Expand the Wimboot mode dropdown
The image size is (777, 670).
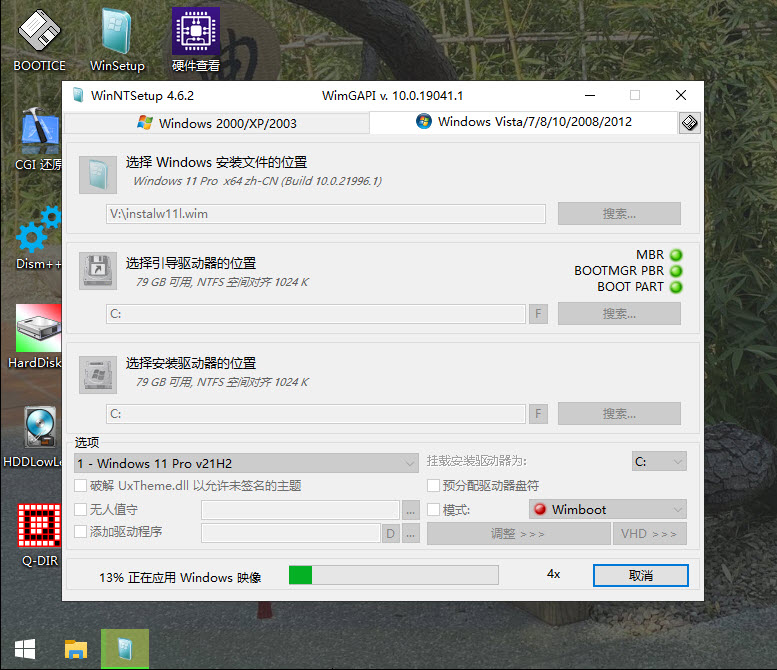pos(608,509)
